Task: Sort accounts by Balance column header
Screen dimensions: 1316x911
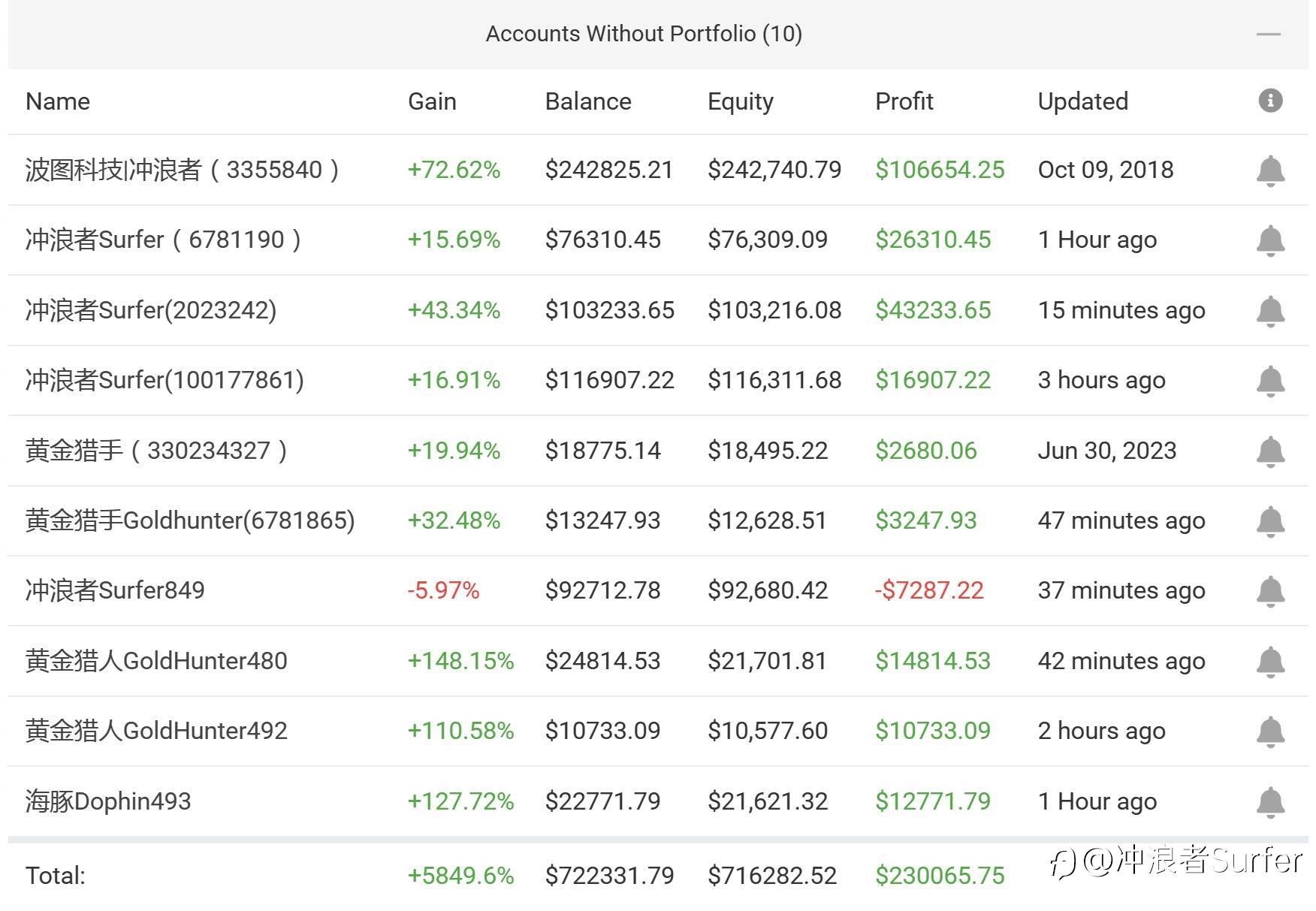Action: 588,101
